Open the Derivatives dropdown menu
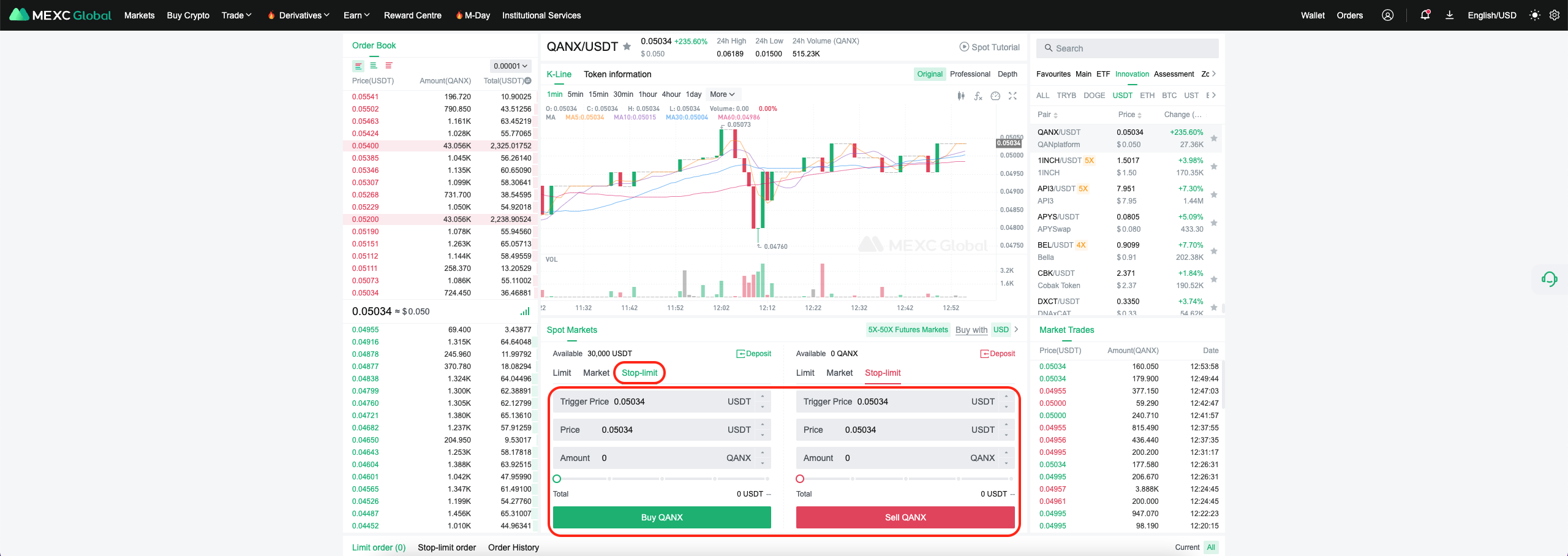1568x556 pixels. [304, 15]
